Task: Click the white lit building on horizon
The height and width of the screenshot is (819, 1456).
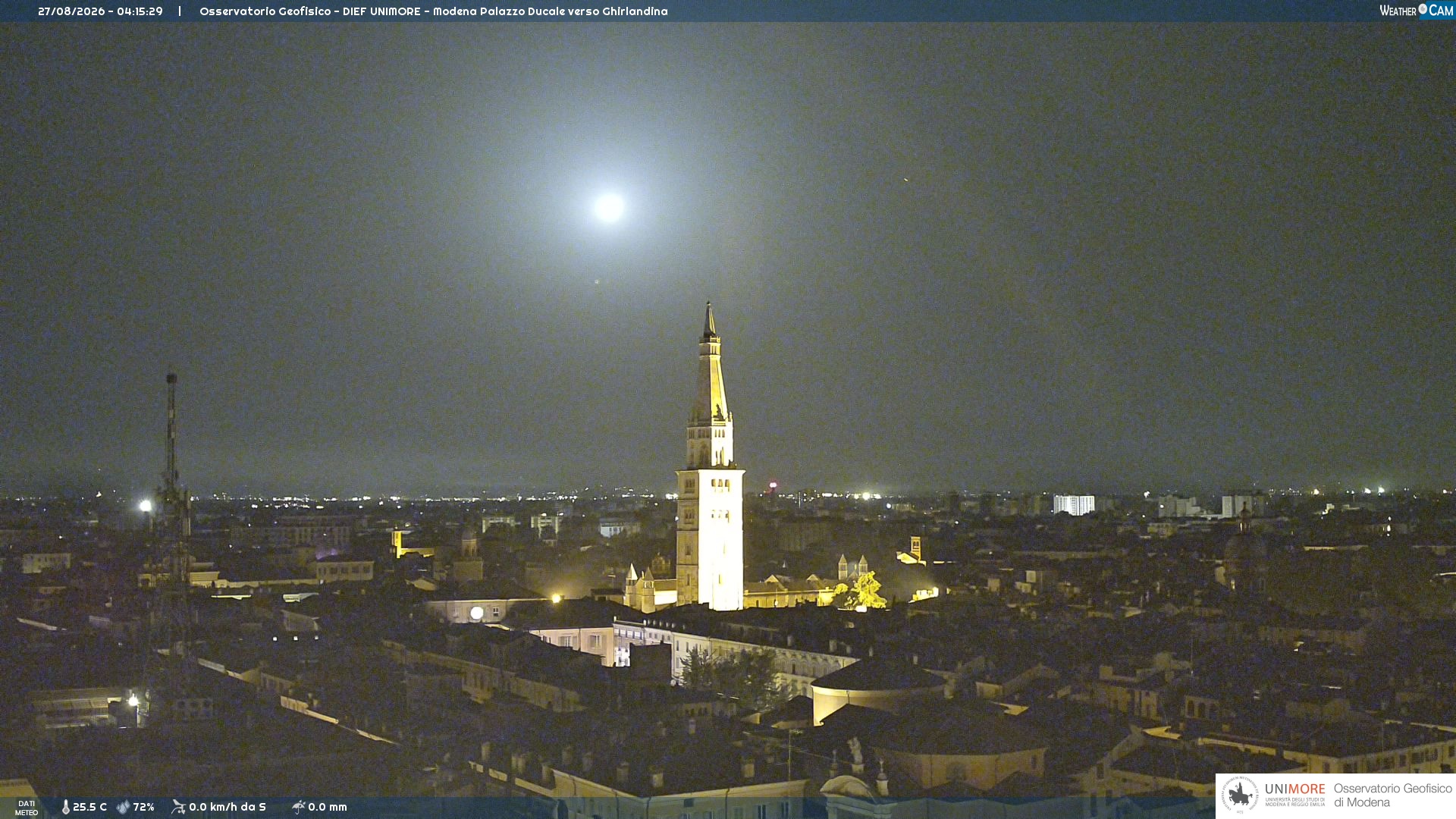Action: pyautogui.click(x=1074, y=505)
